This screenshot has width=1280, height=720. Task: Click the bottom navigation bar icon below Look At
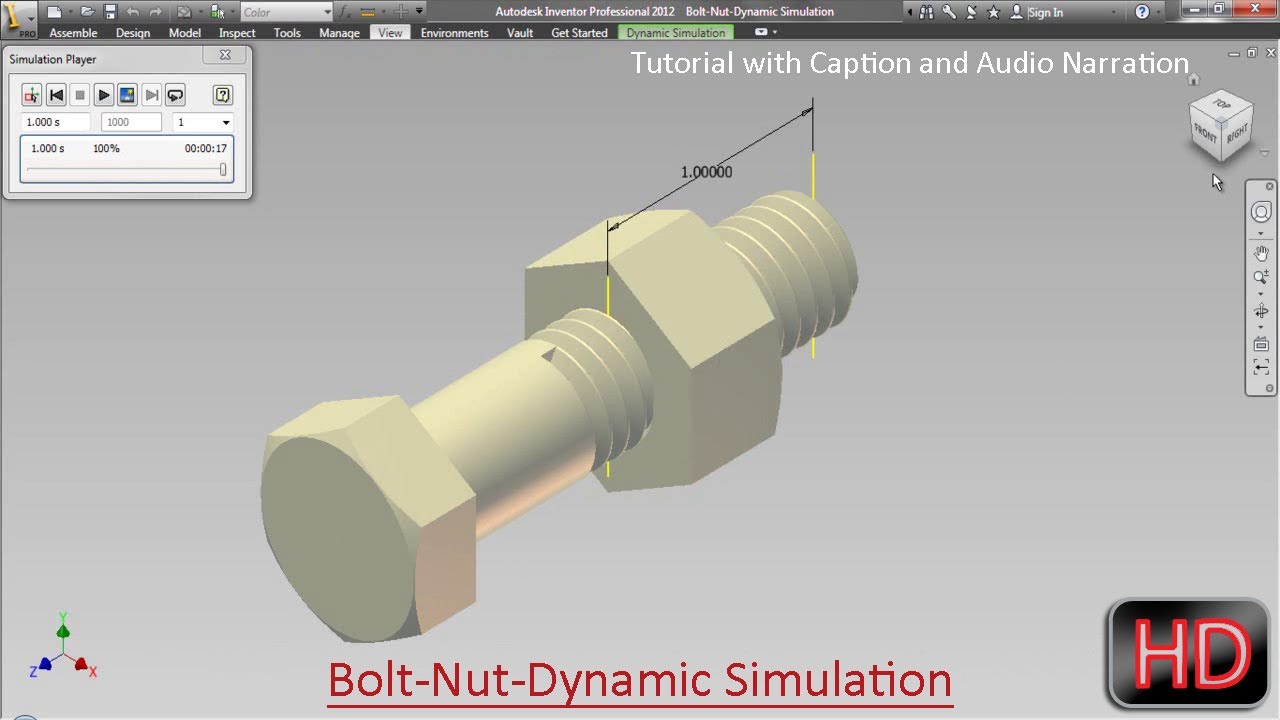click(x=1261, y=367)
